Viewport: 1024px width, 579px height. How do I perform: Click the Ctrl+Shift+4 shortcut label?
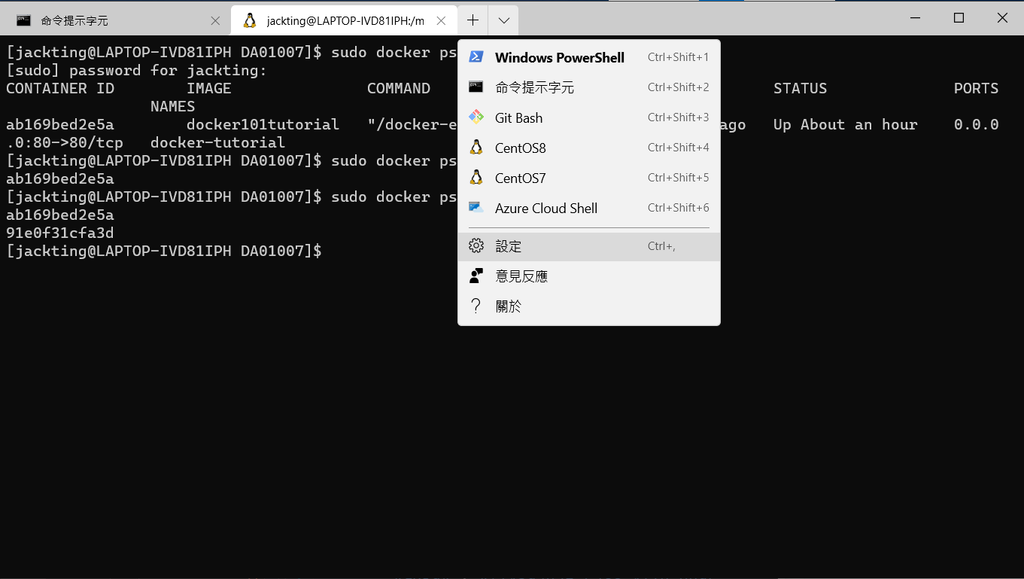tap(678, 147)
